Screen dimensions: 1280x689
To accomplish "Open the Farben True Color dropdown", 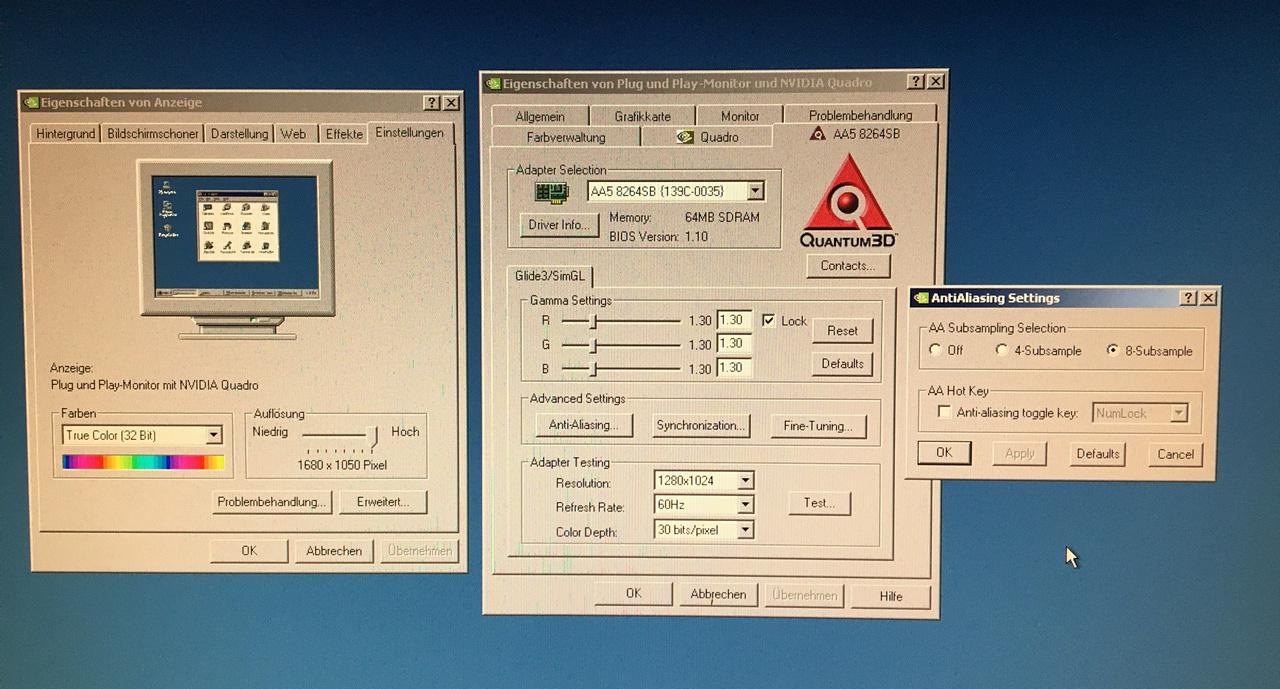I will tap(213, 435).
